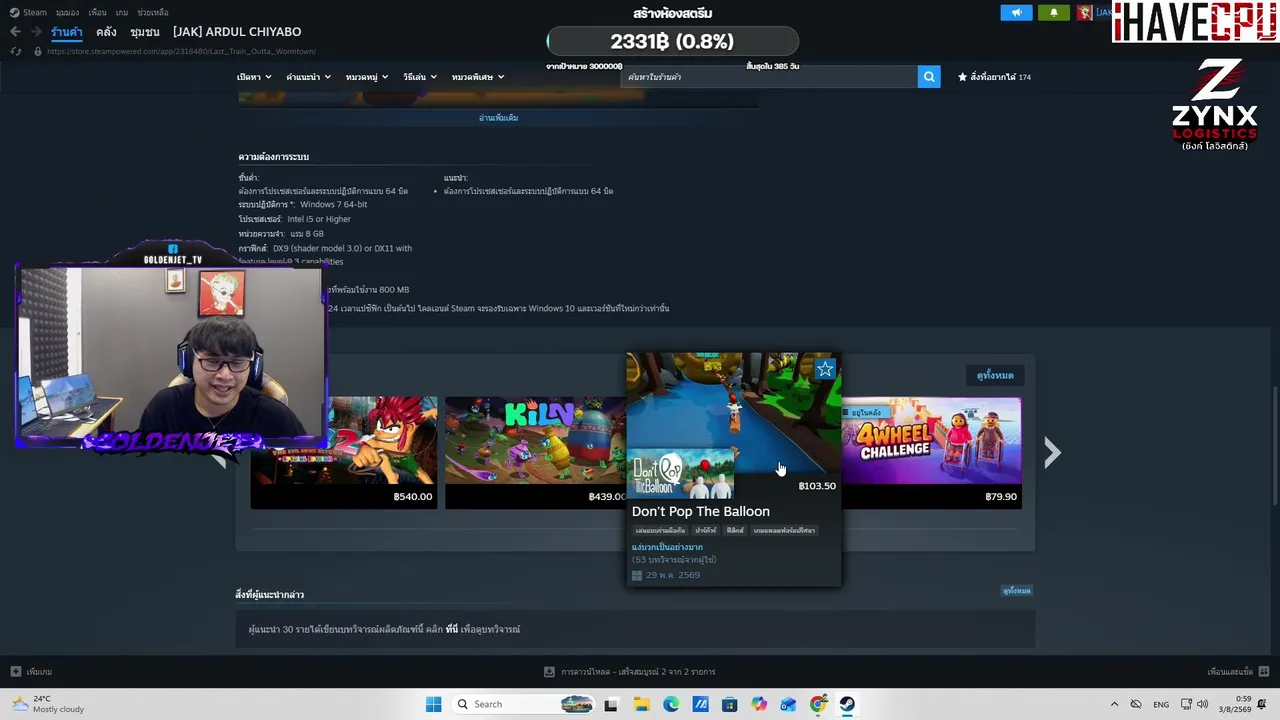
Task: Switch to the ชุมชน (Community) tab
Action: [145, 32]
